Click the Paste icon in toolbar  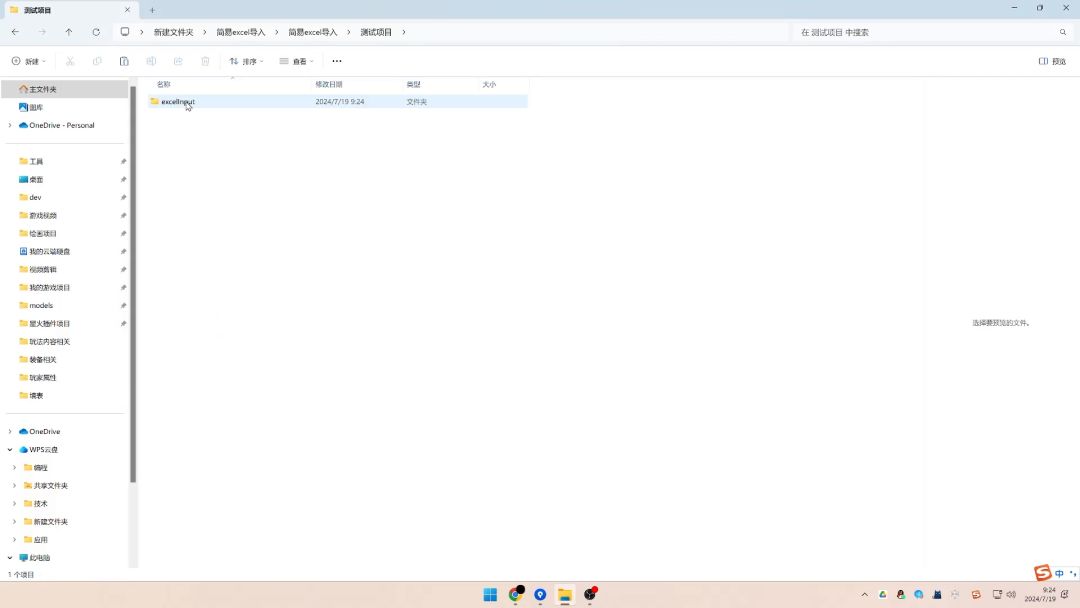point(124,61)
